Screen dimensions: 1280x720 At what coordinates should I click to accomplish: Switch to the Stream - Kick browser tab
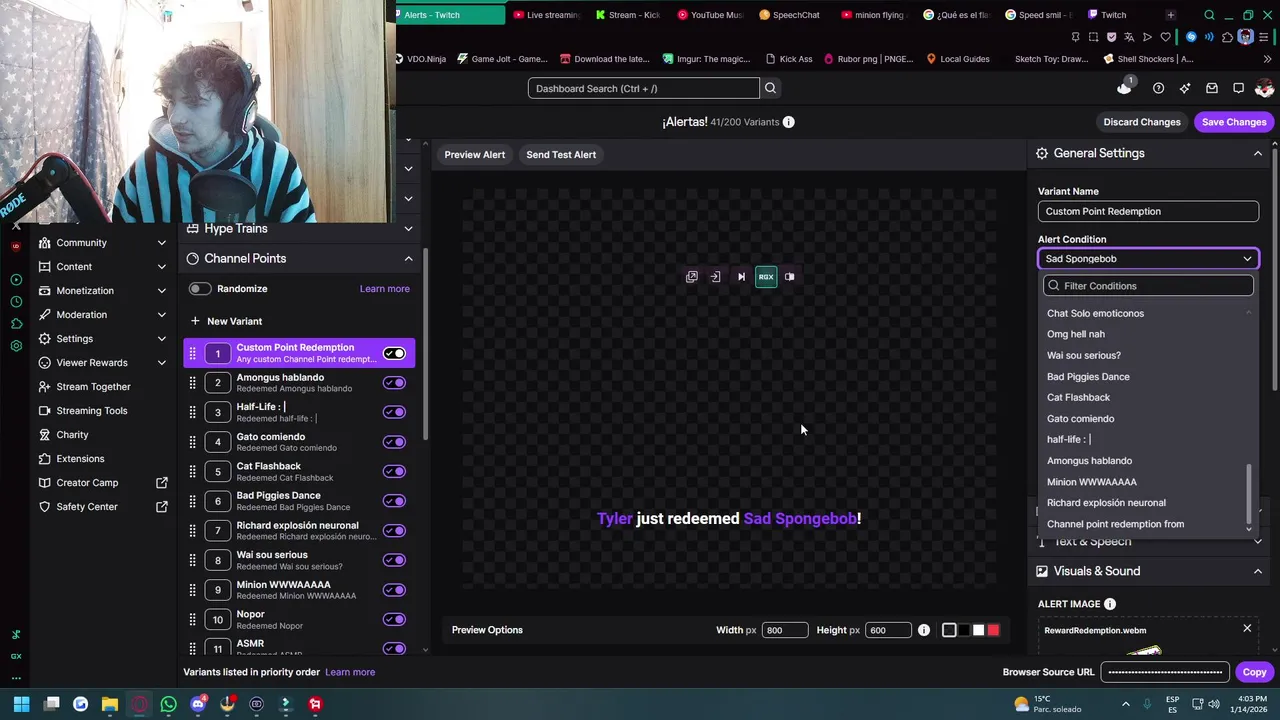pos(628,15)
